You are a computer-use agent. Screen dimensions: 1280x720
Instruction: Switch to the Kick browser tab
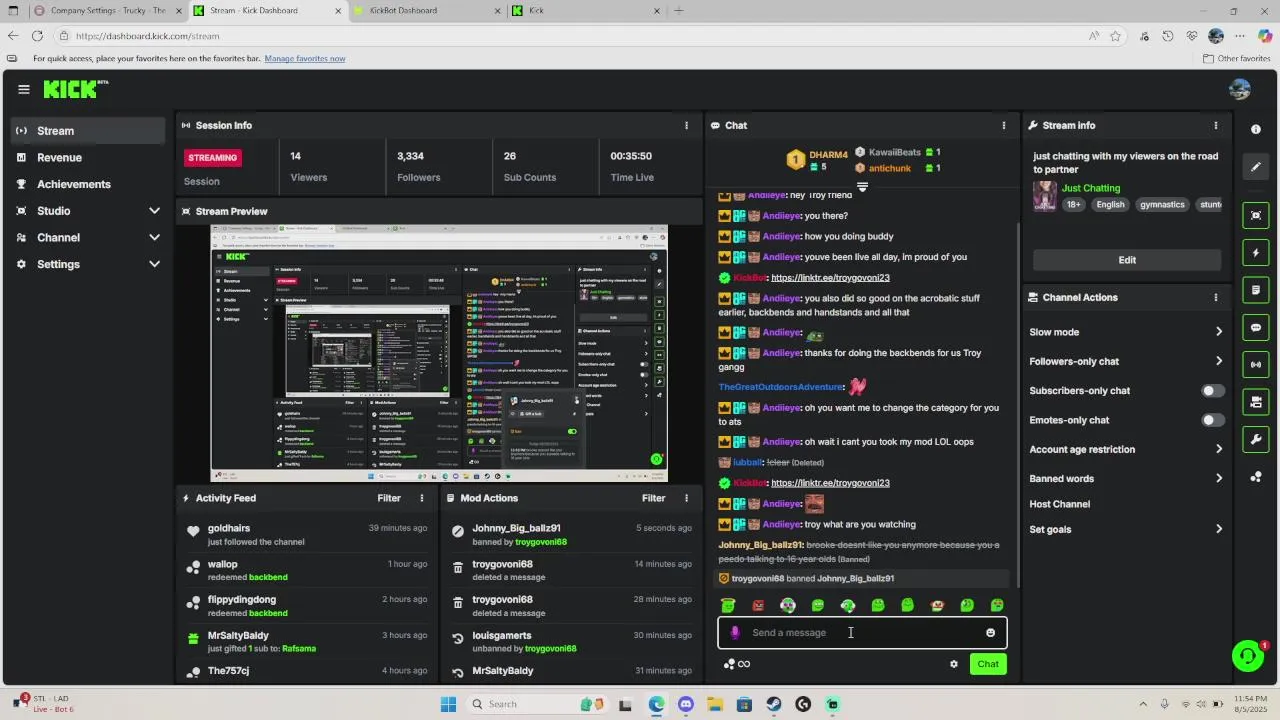click(585, 11)
